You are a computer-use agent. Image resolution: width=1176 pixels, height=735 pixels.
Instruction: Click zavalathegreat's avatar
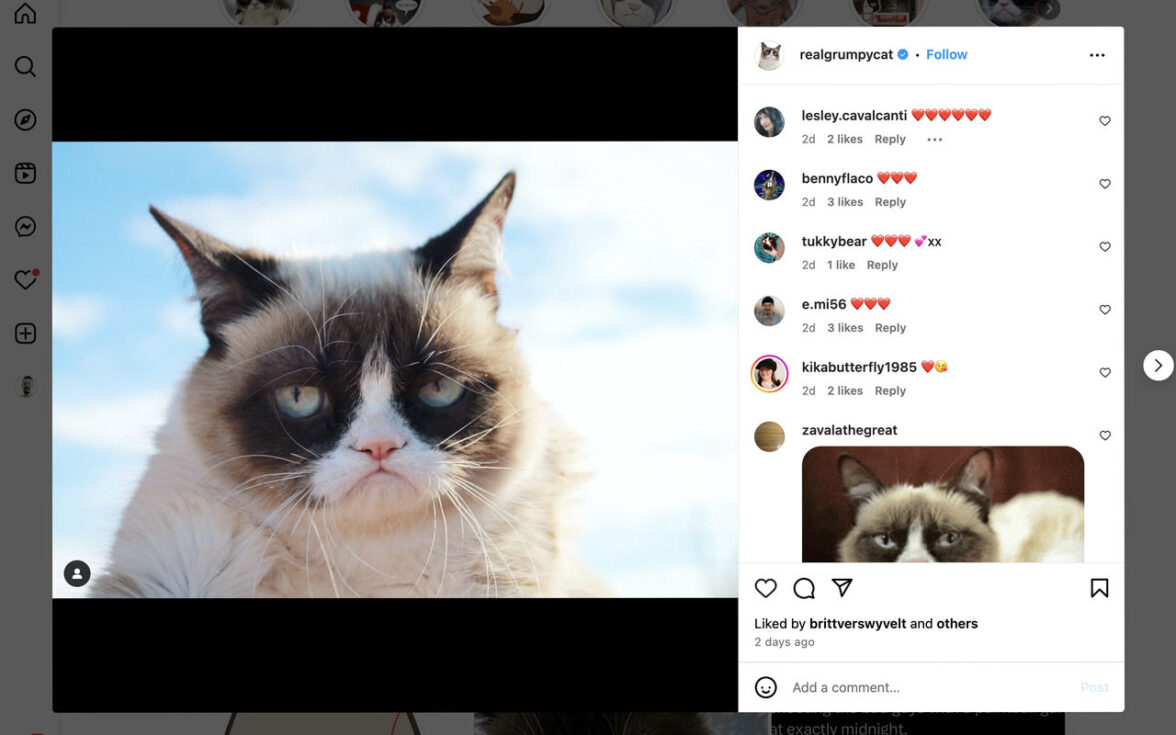[770, 436]
